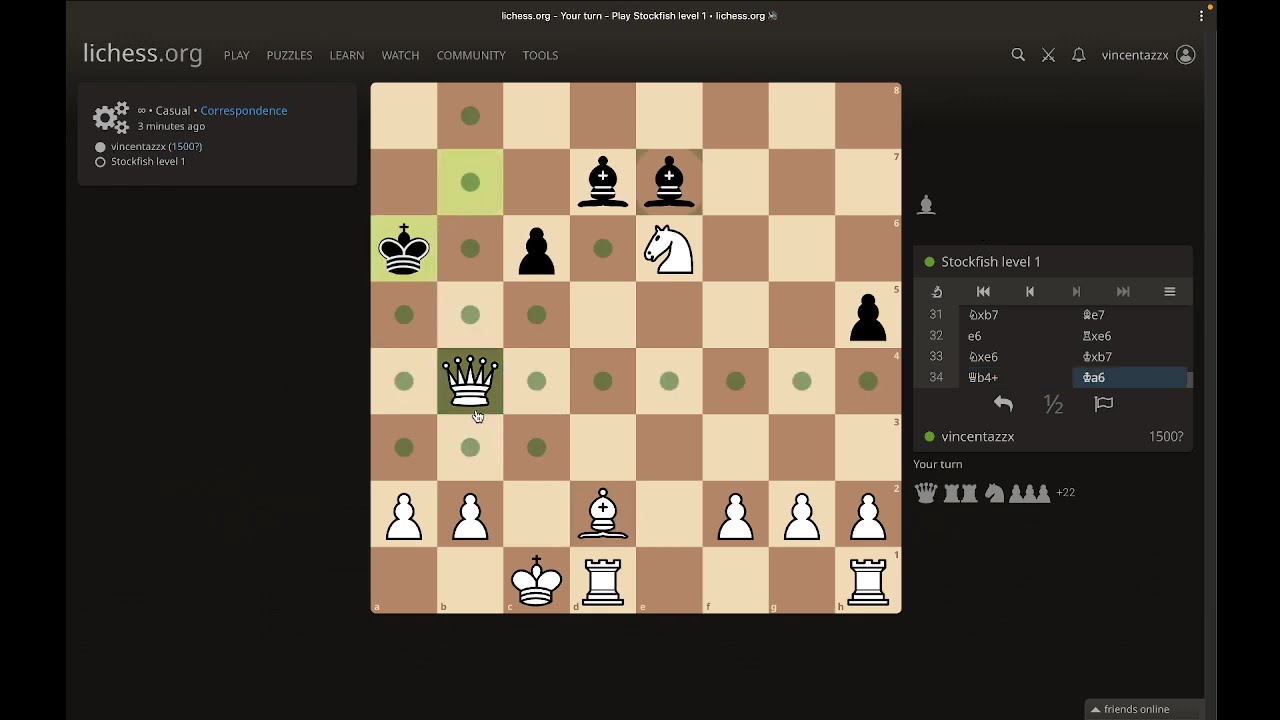Click the black pawn on c6
Screen dimensions: 1280x720
click(x=536, y=248)
